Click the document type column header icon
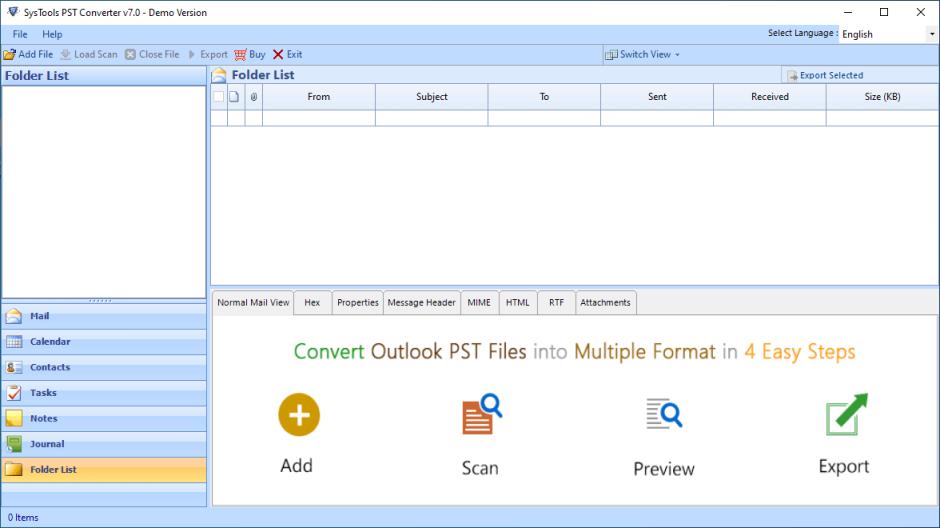The image size is (940, 528). (x=234, y=96)
